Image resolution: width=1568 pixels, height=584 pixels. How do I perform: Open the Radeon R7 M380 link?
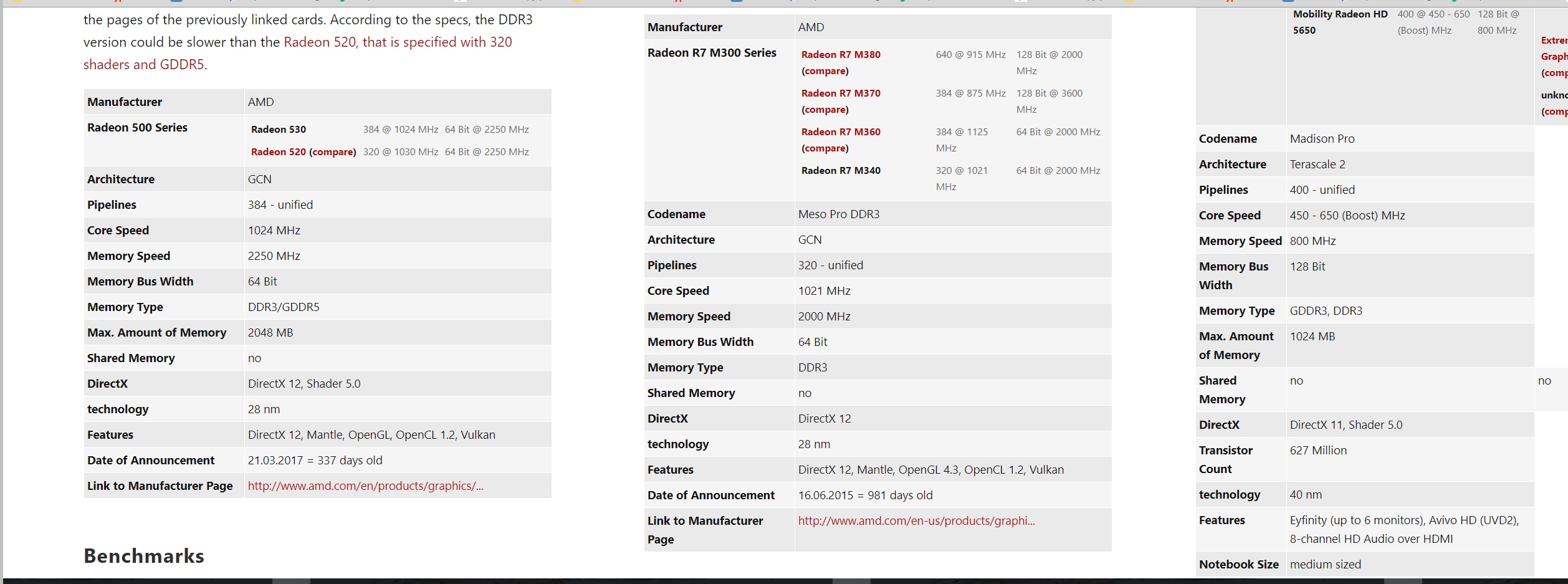[841, 55]
